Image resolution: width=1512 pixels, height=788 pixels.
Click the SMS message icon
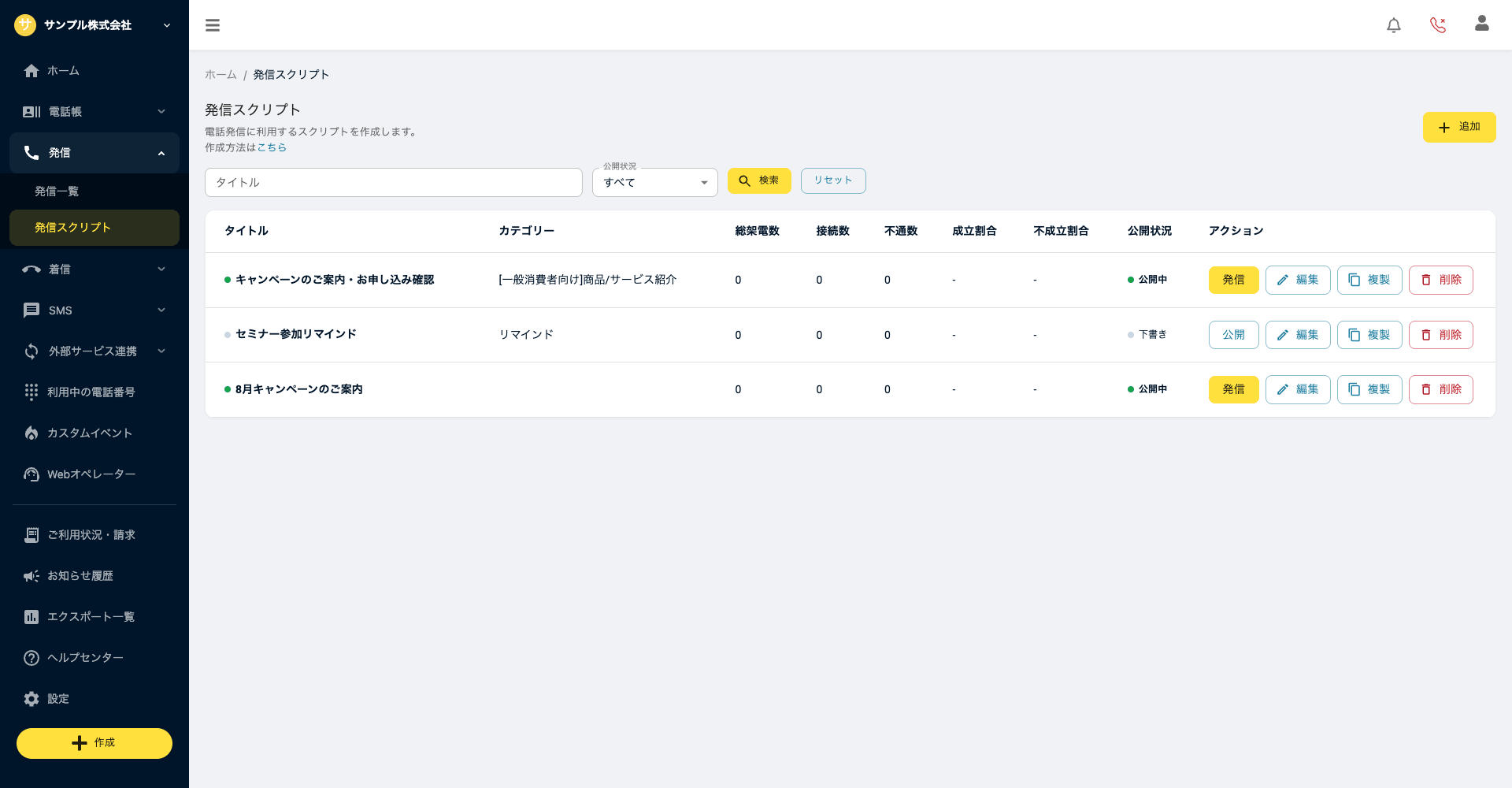point(31,310)
